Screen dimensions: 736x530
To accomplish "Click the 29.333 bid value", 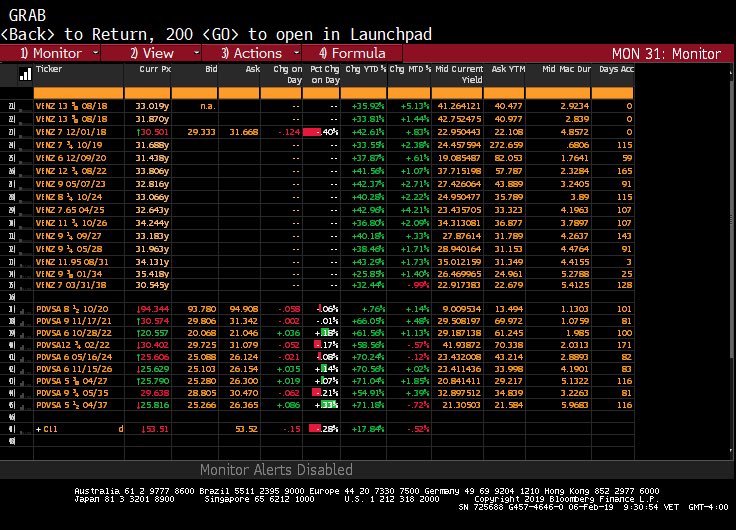I will tap(201, 132).
